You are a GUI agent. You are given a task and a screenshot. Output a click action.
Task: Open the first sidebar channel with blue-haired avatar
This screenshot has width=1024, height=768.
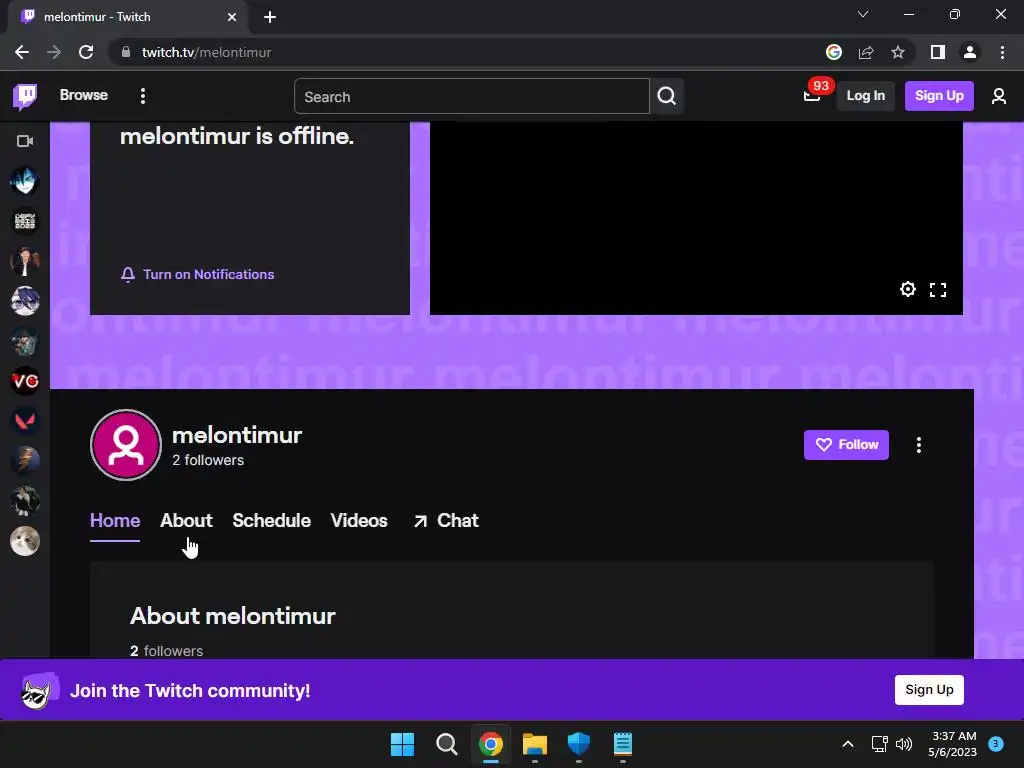pos(25,181)
